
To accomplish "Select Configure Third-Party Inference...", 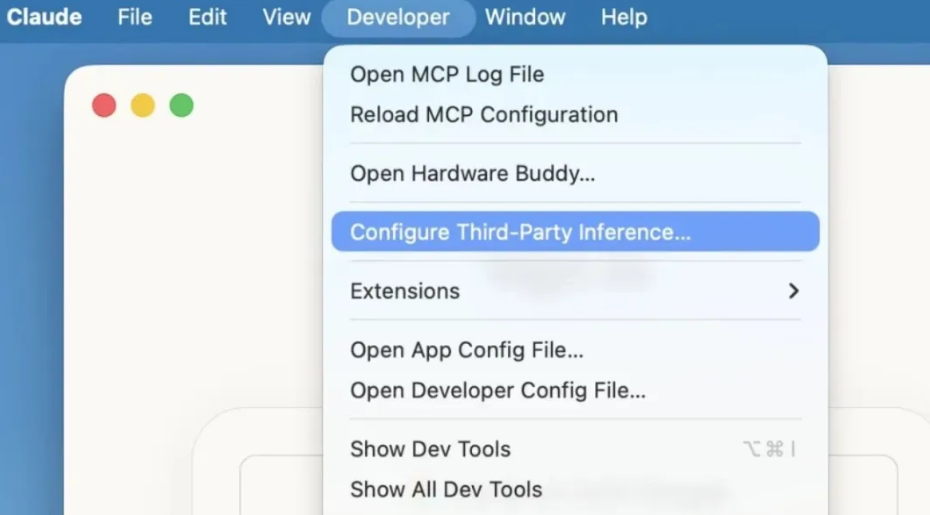I will [575, 231].
